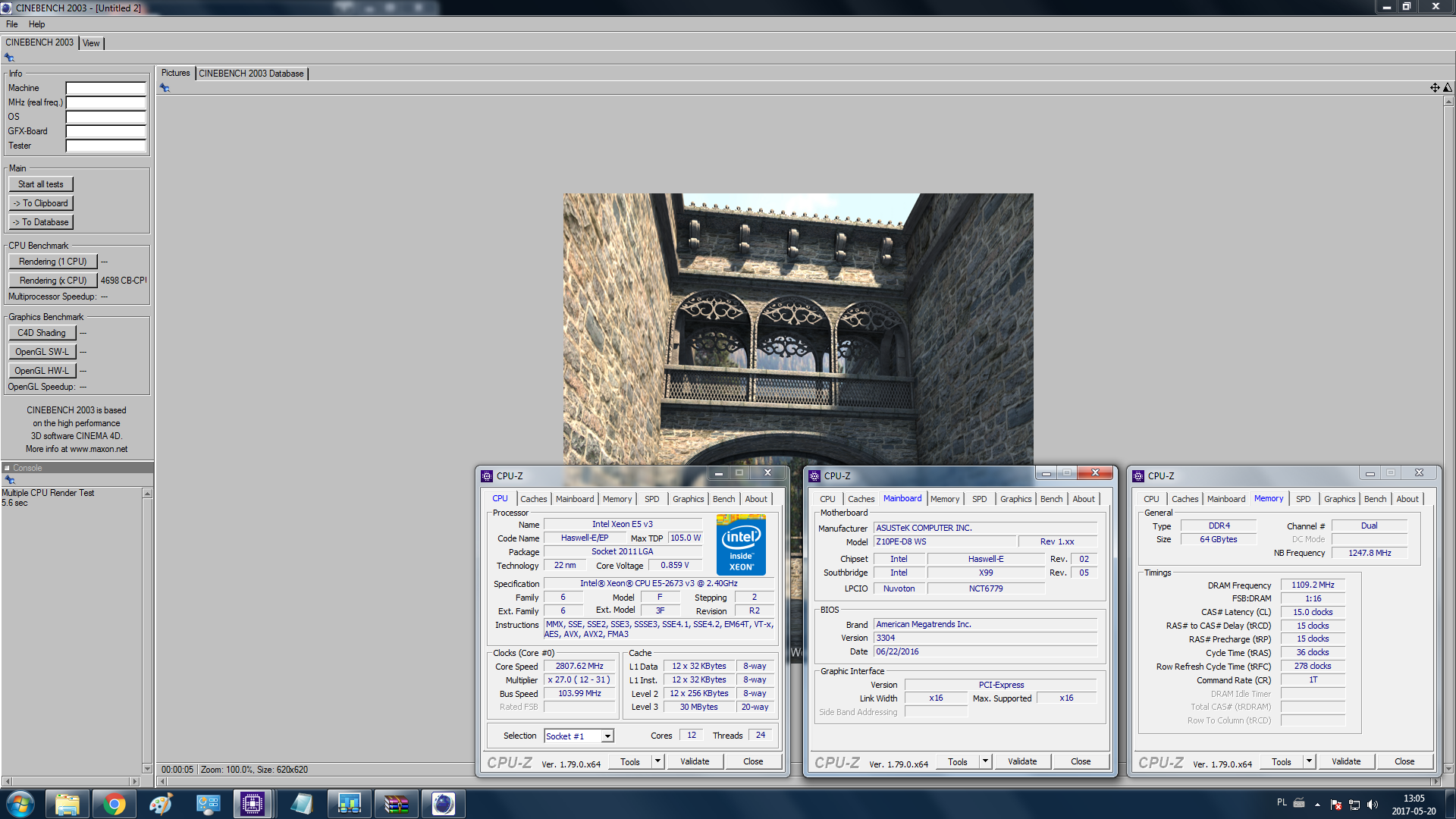This screenshot has width=1456, height=819.
Task: Click the move-arrows icon in picture view
Action: coord(1435,88)
